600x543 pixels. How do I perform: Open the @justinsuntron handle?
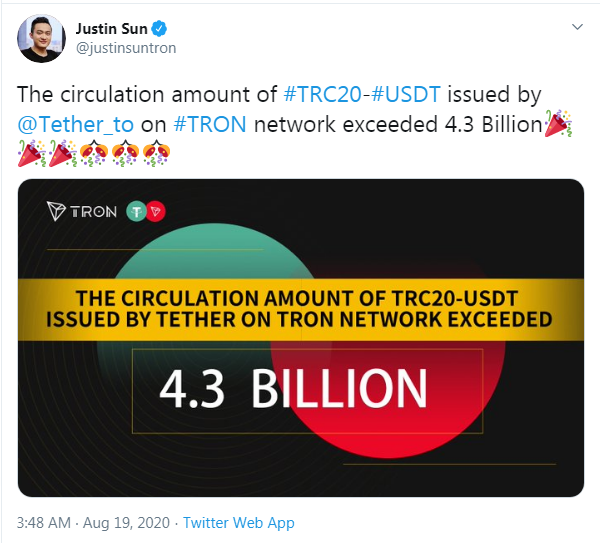coord(126,48)
